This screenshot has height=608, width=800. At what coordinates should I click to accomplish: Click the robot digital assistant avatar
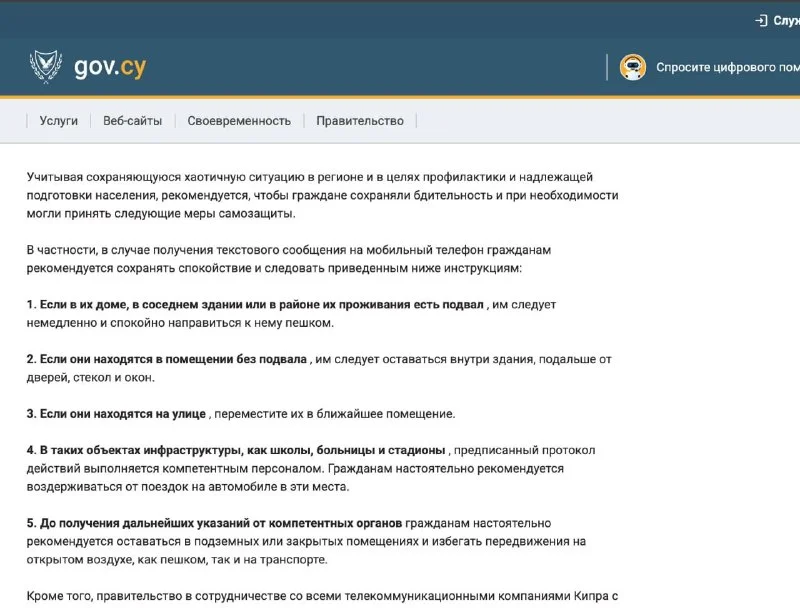point(632,67)
